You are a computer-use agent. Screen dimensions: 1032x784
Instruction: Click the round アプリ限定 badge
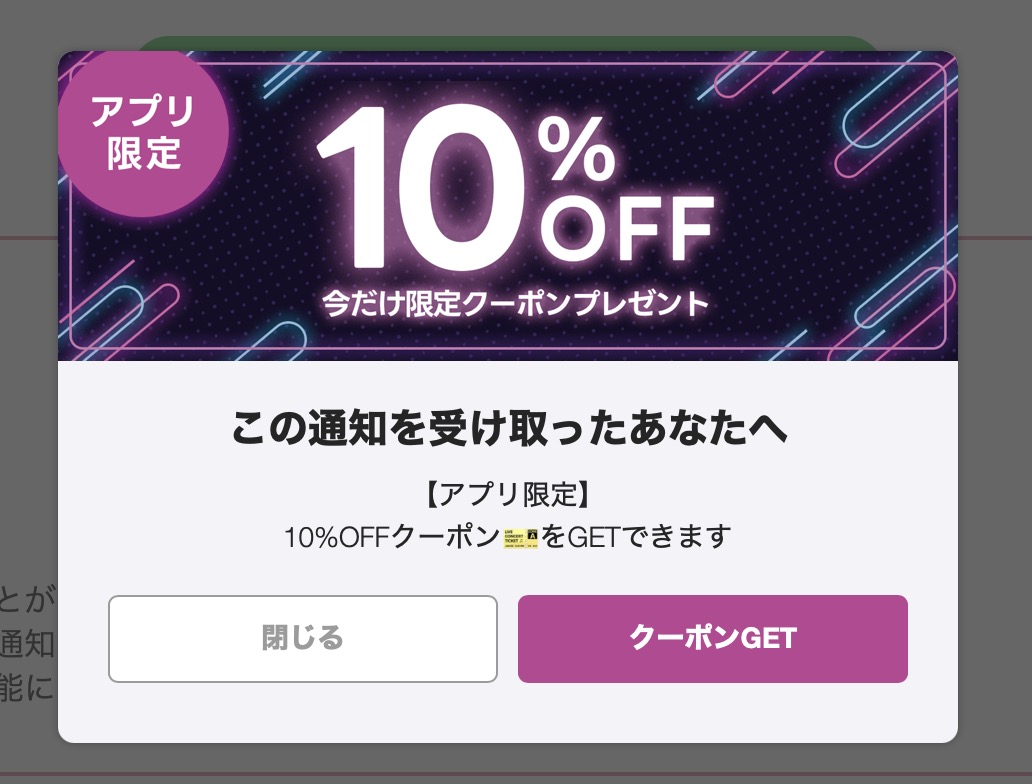click(x=143, y=133)
